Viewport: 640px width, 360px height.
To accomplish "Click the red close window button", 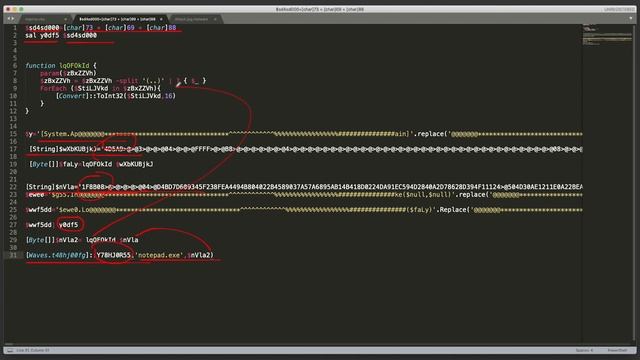I will click(8, 9).
